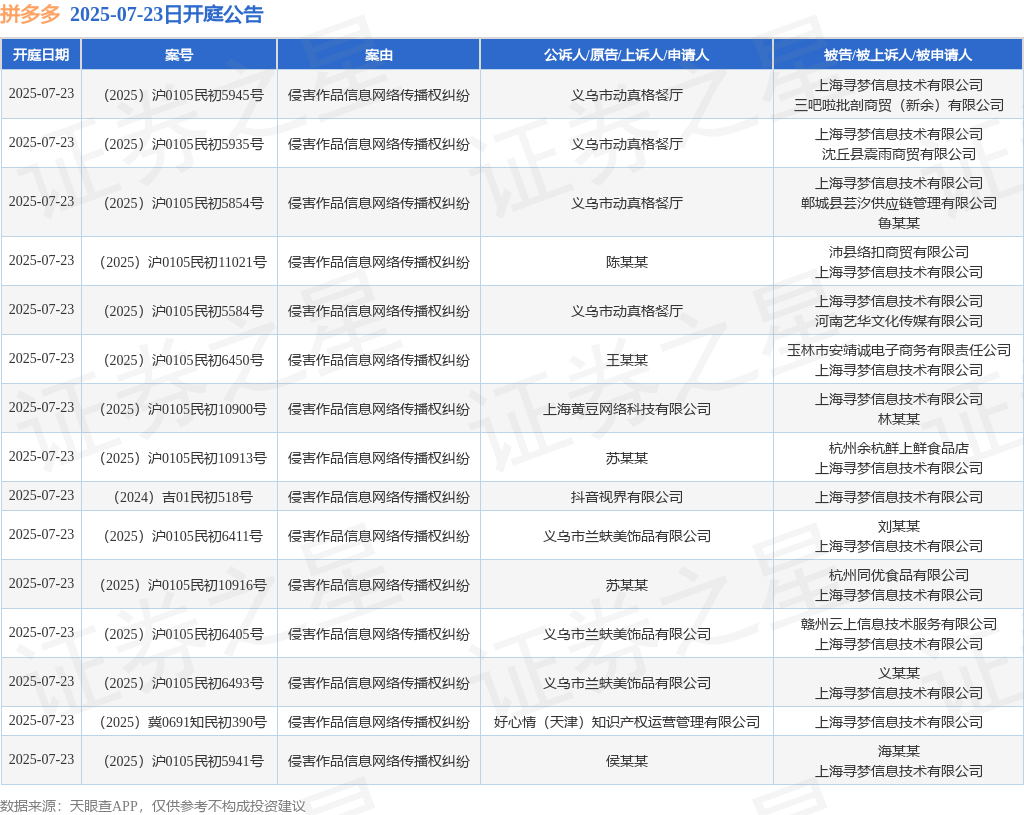Click defendant 赣州云上信息技术服务有限公司
The height and width of the screenshot is (815, 1024).
point(899,624)
